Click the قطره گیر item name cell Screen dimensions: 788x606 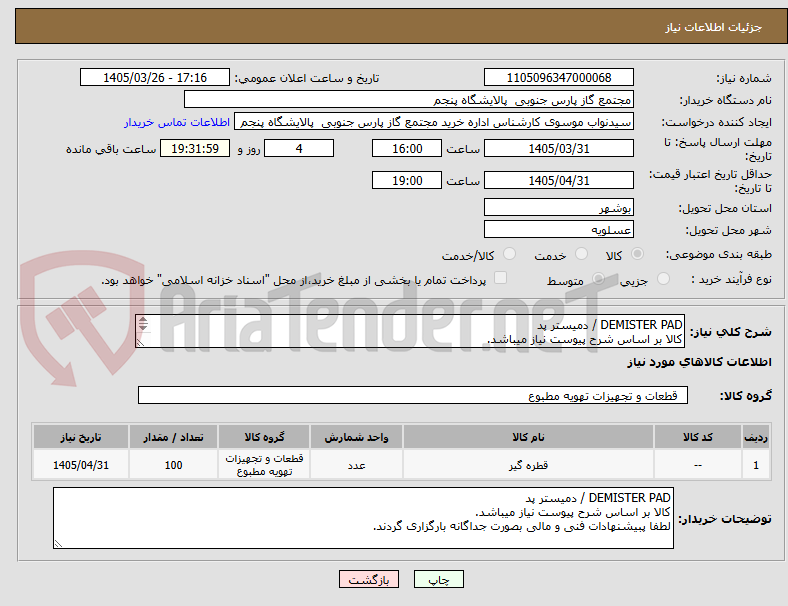[x=528, y=465]
